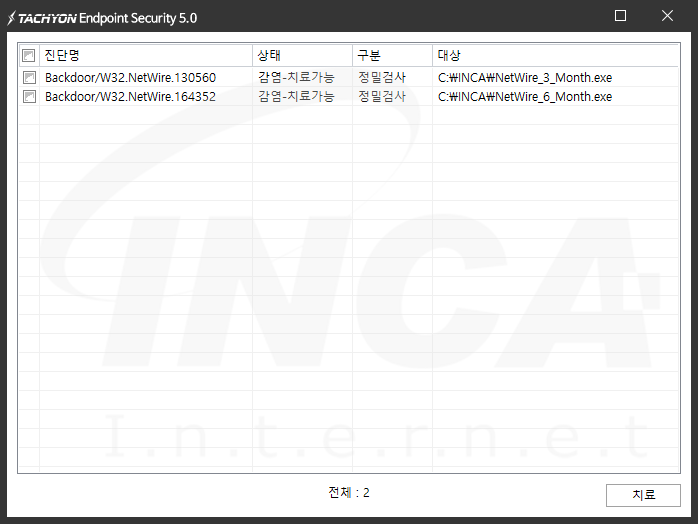Select the Backdoor/W32.NetWire.130560 detection name
698x524 pixels.
(130, 77)
